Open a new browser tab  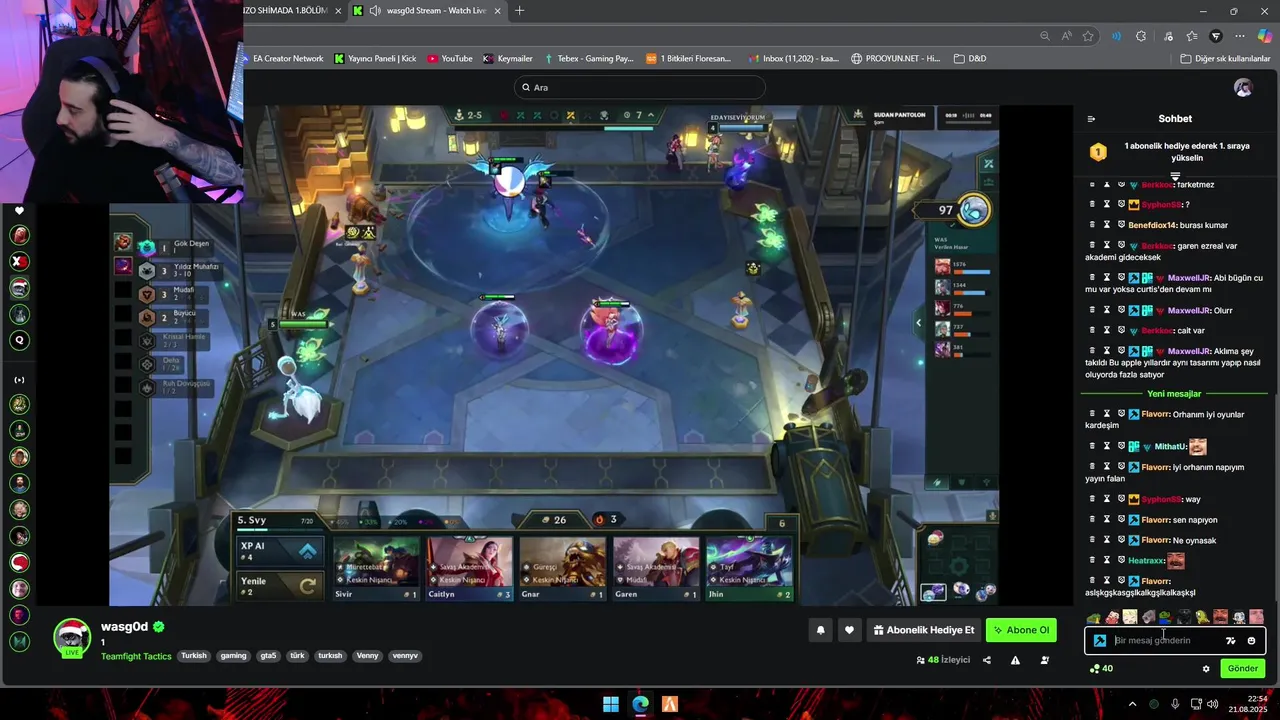point(519,11)
